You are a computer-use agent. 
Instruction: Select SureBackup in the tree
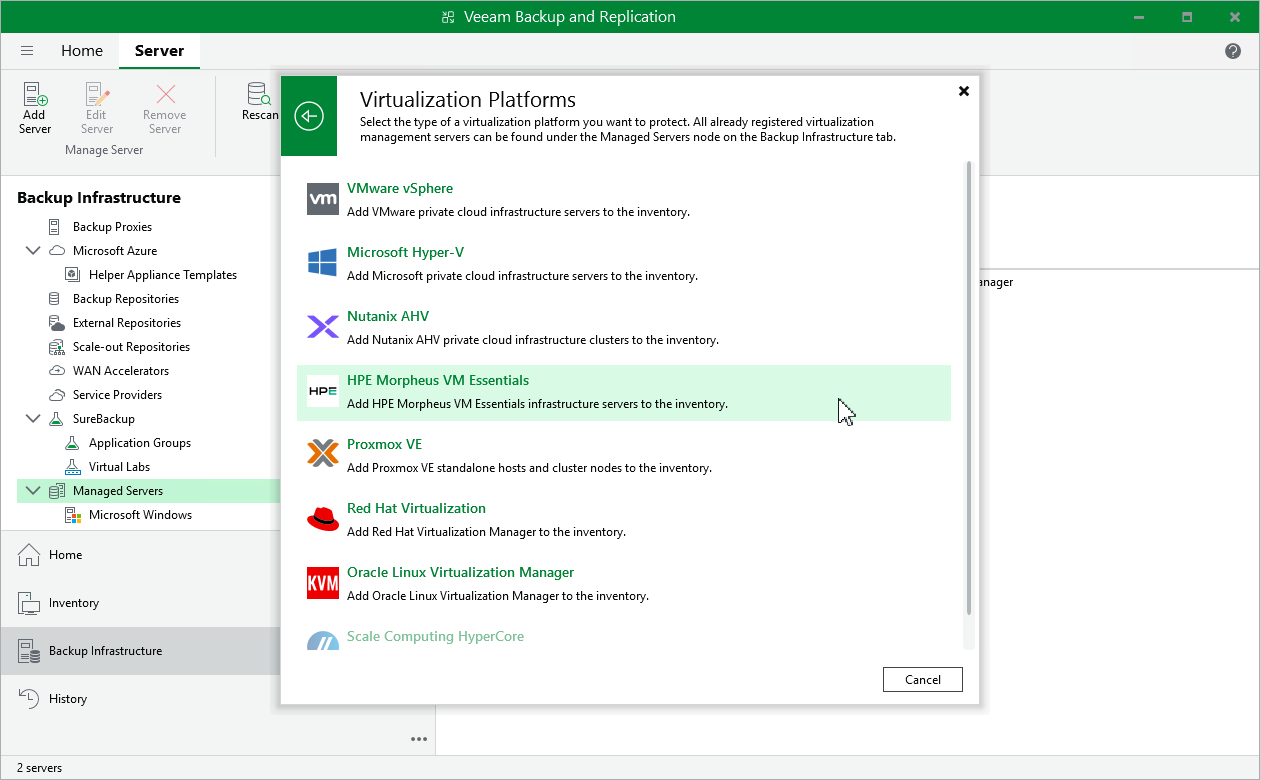tap(104, 419)
